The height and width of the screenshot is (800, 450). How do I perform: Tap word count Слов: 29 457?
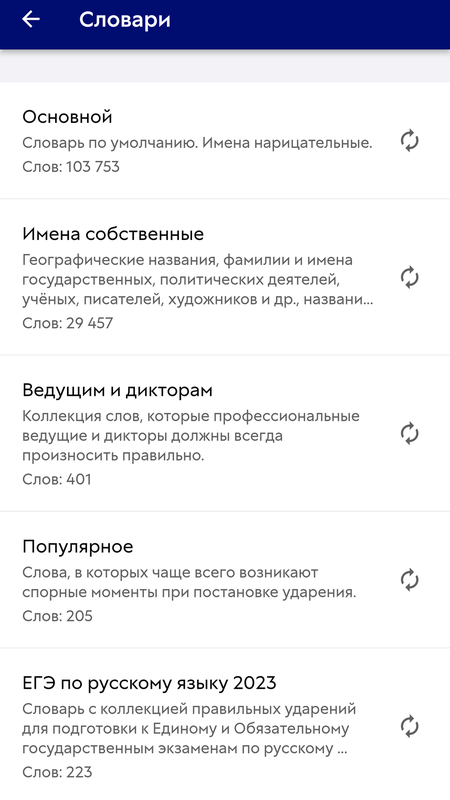click(67, 323)
